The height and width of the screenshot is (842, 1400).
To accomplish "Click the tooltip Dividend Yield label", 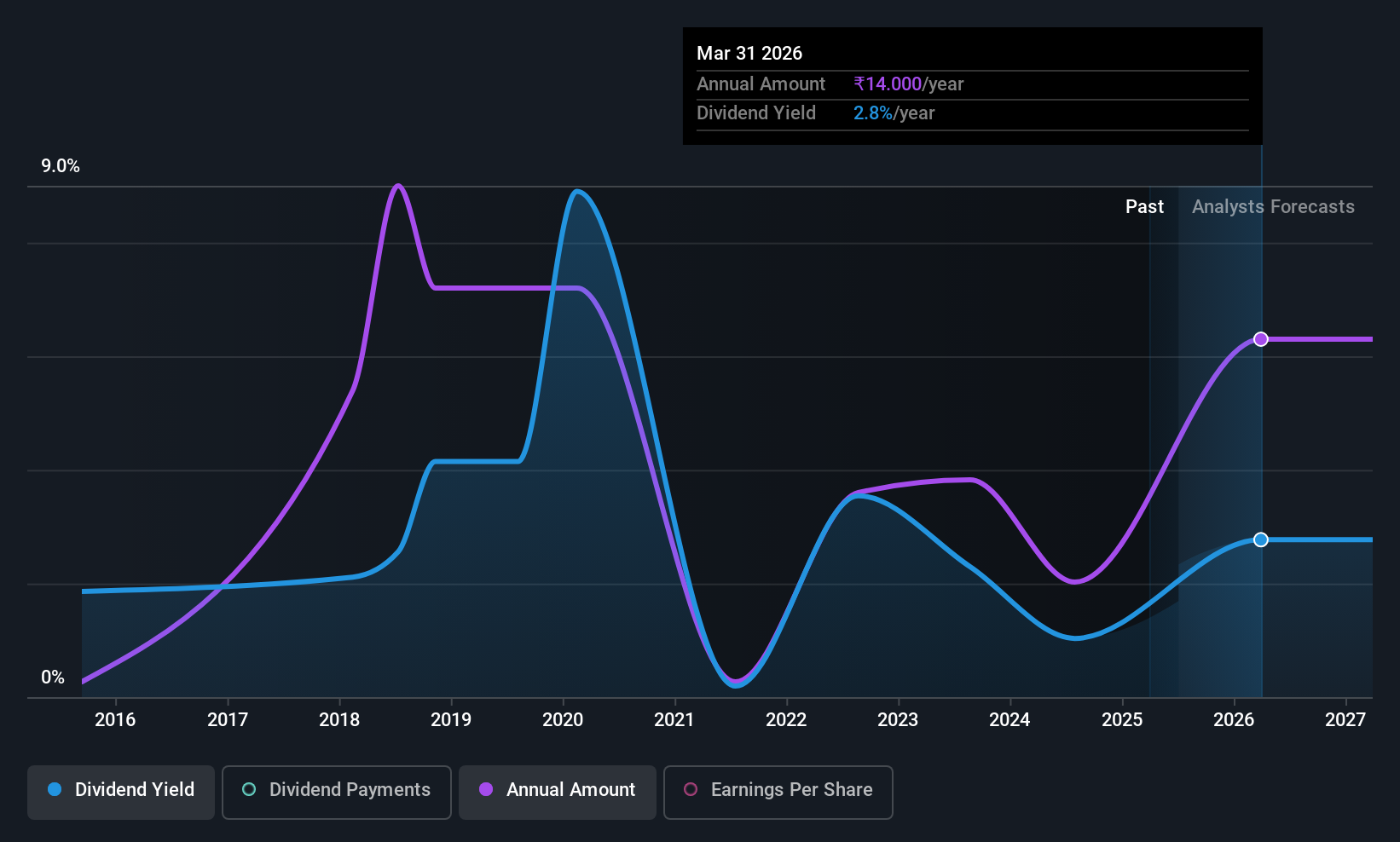I will click(x=756, y=113).
